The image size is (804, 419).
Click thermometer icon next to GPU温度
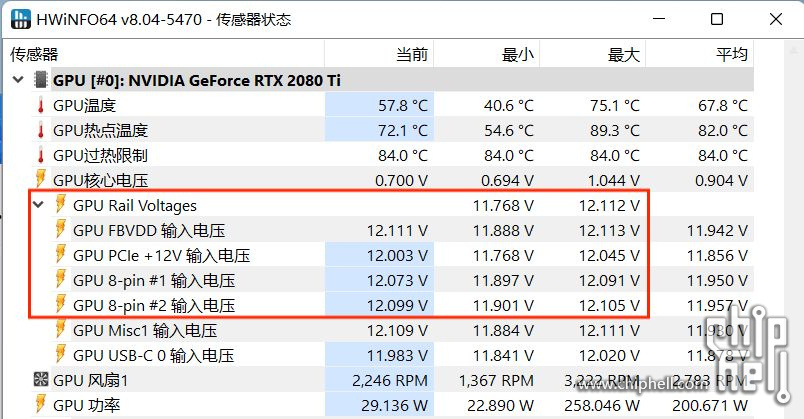[41, 105]
